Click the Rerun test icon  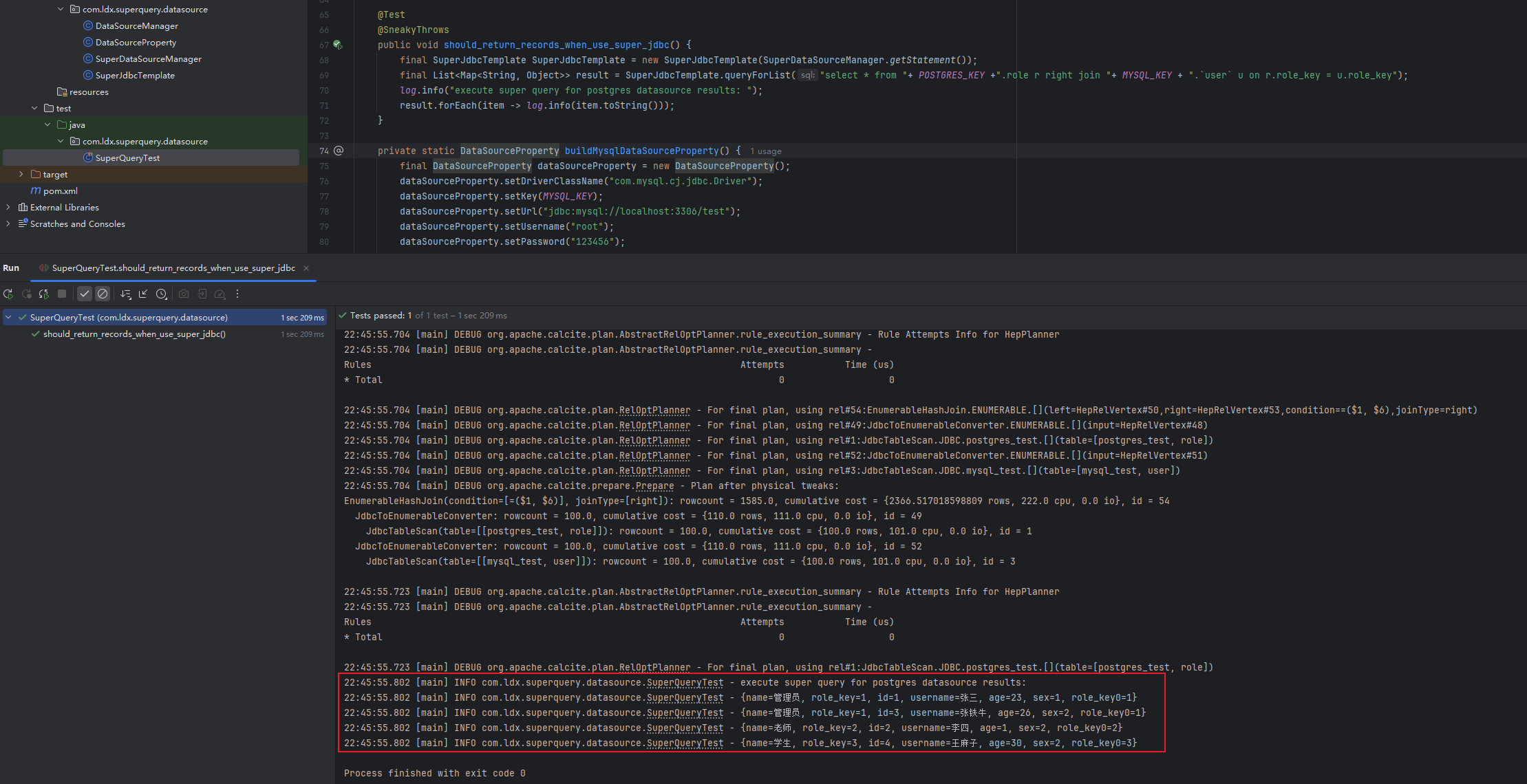tap(8, 294)
